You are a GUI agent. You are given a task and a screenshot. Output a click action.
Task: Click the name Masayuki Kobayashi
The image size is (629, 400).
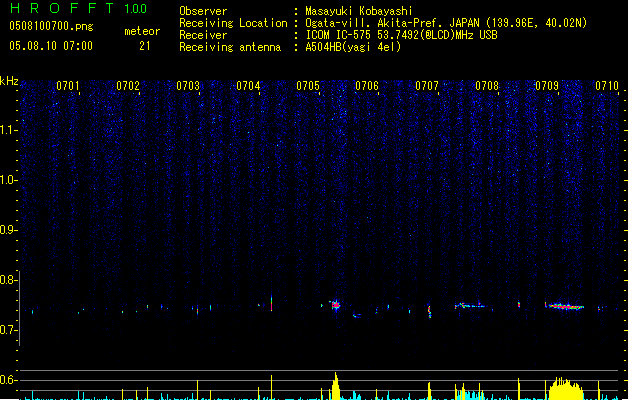pos(359,11)
